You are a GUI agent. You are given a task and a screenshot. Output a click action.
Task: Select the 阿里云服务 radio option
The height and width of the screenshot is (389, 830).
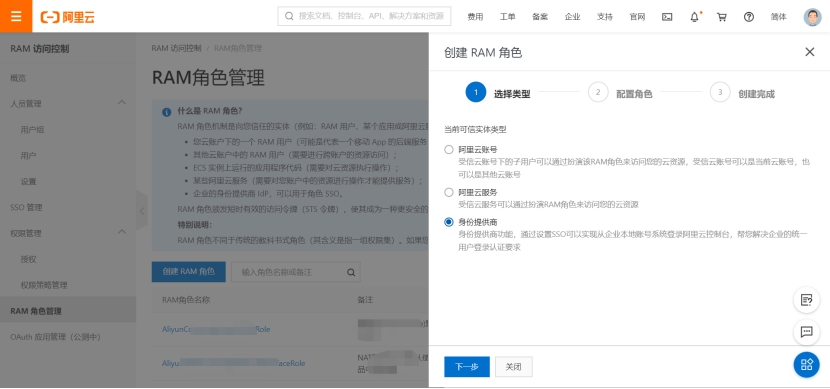tap(449, 192)
